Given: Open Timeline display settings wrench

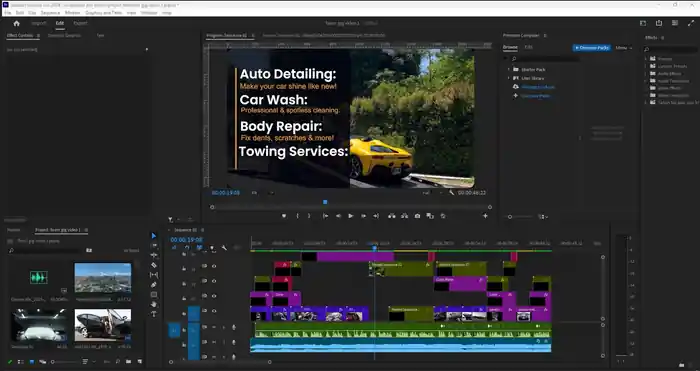Looking at the screenshot, I should (x=224, y=248).
